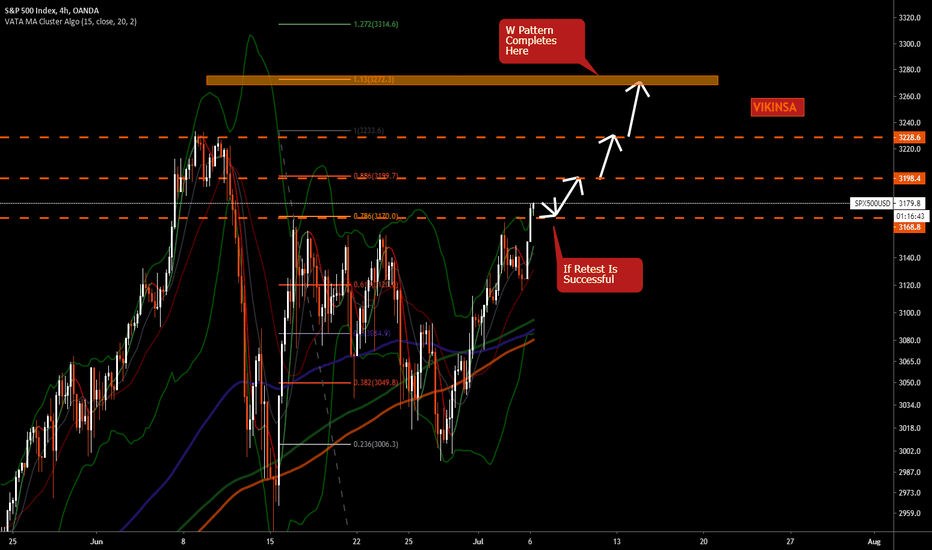Click the 01:16:43 candle countdown timer

tap(910, 216)
